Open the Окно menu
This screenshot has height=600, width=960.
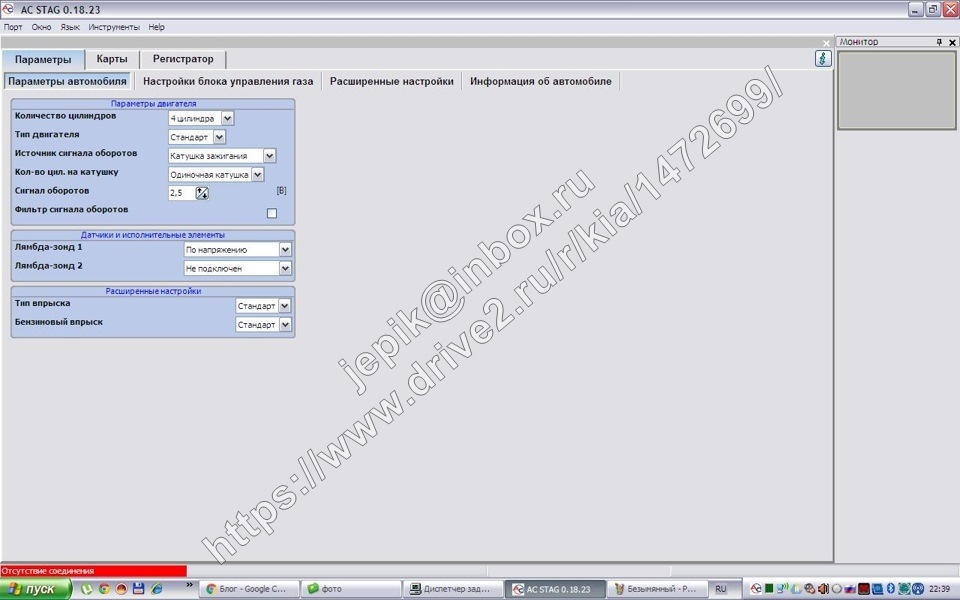pyautogui.click(x=41, y=27)
